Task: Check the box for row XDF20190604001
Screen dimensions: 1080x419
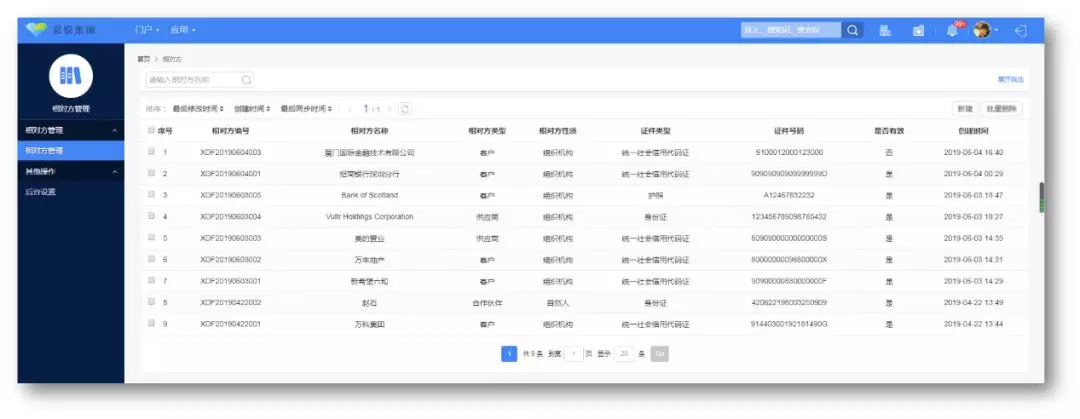Action: click(151, 173)
